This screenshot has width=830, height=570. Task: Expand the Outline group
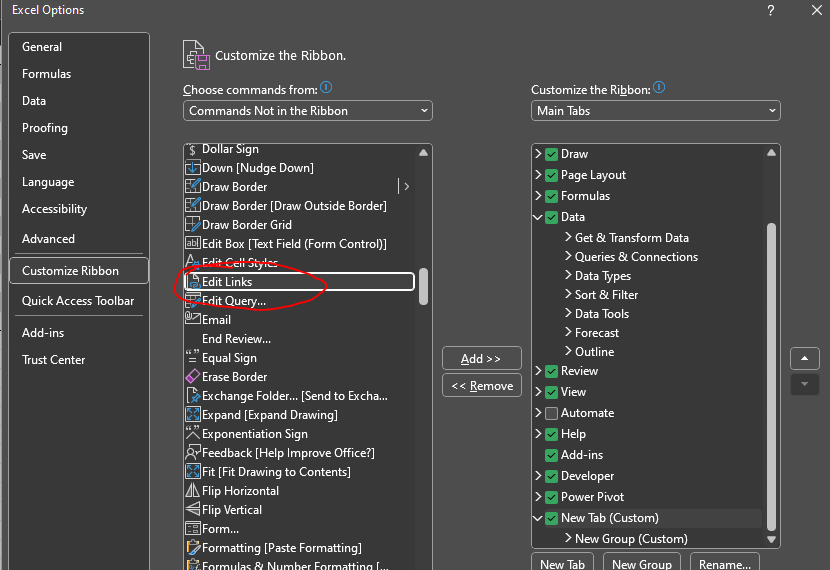(x=568, y=351)
